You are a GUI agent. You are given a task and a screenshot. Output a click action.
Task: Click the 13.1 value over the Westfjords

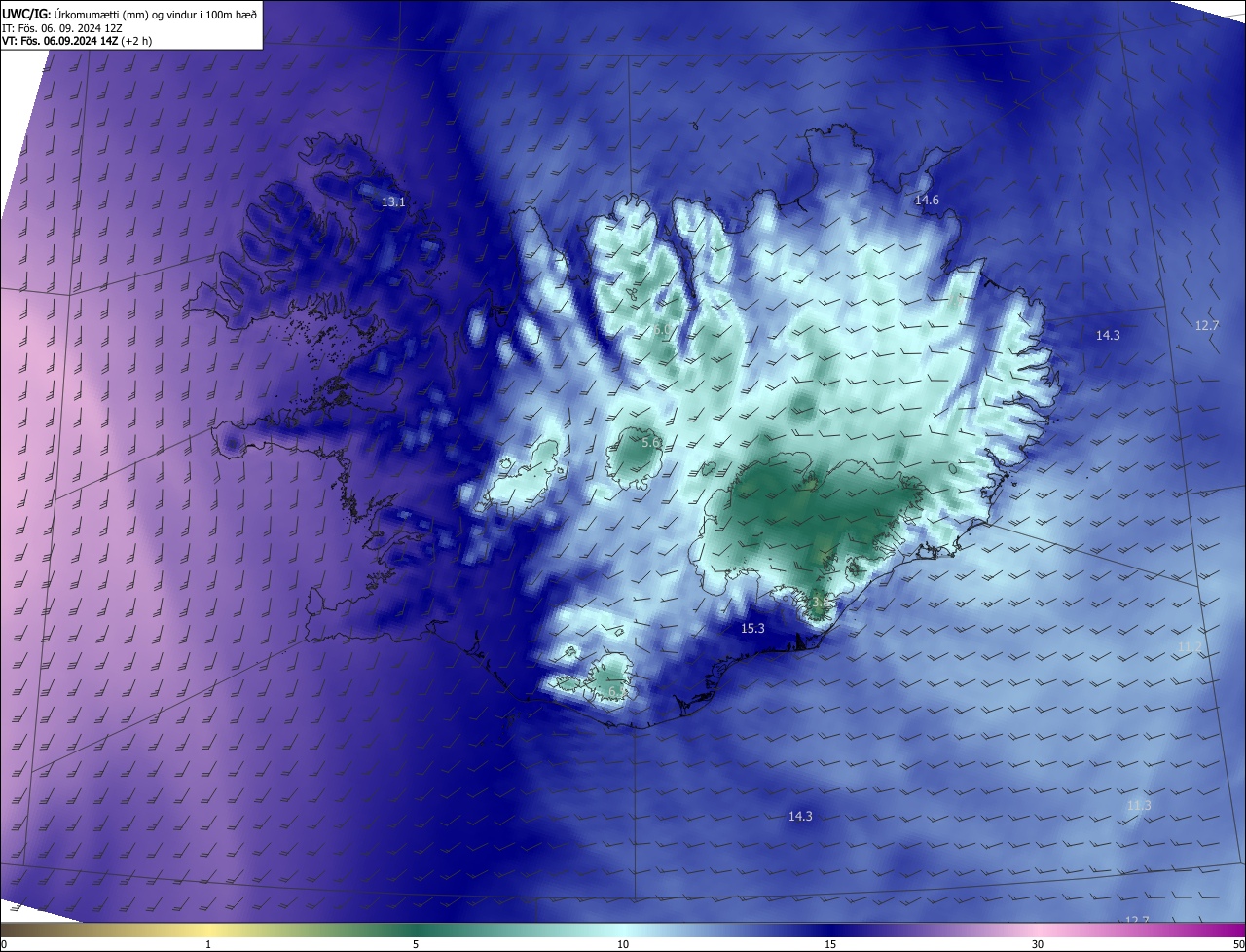click(x=393, y=202)
